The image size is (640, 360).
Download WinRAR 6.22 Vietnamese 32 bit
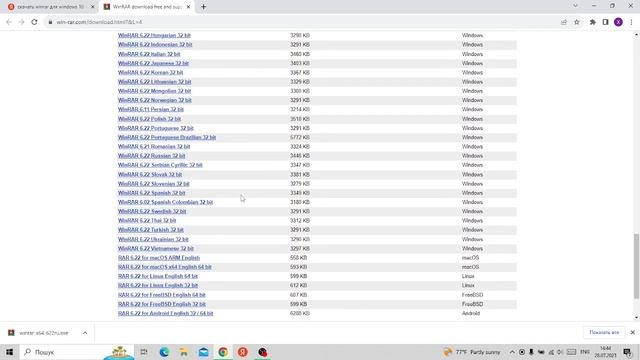click(x=156, y=248)
